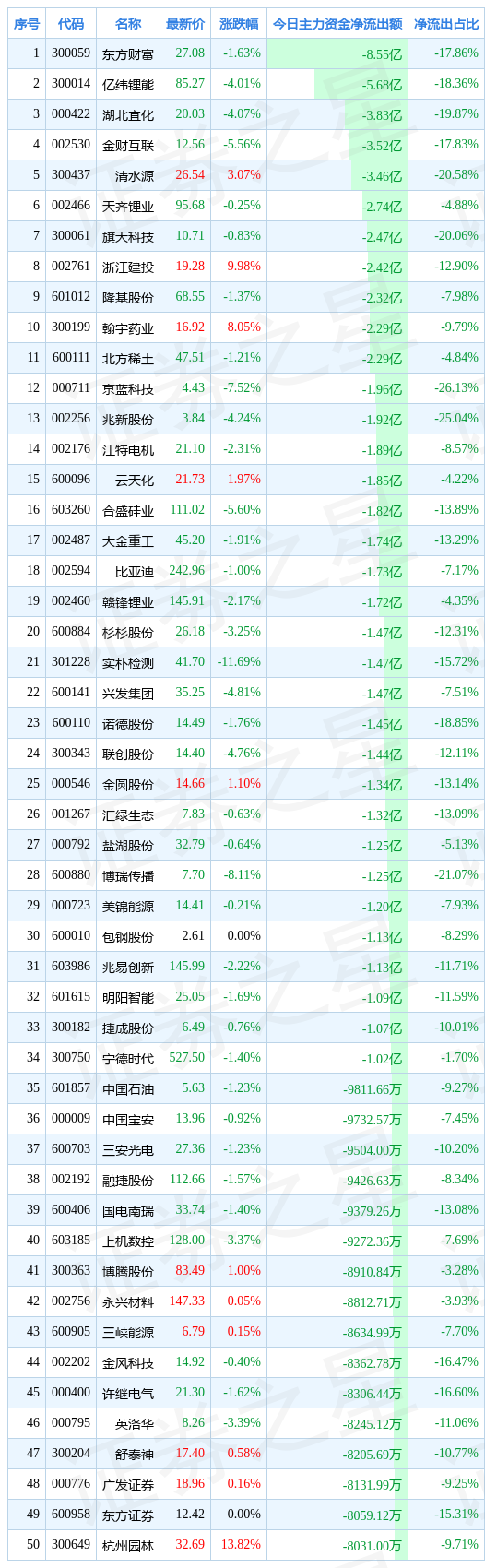
Task: Click the price 527.50 for 宁德时代
Action: pyautogui.click(x=187, y=1058)
